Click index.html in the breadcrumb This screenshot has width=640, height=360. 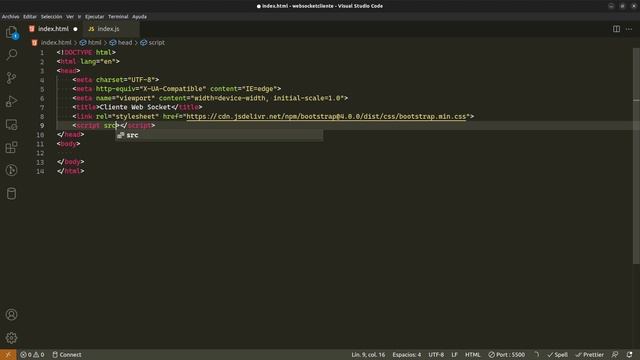click(56, 42)
